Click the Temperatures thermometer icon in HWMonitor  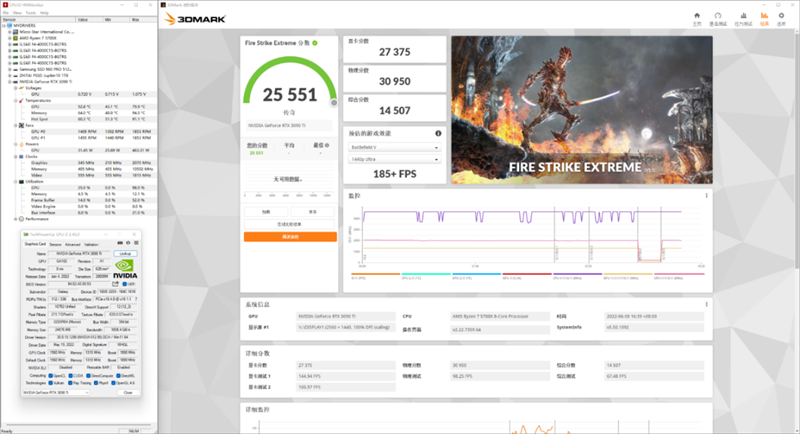[x=21, y=100]
